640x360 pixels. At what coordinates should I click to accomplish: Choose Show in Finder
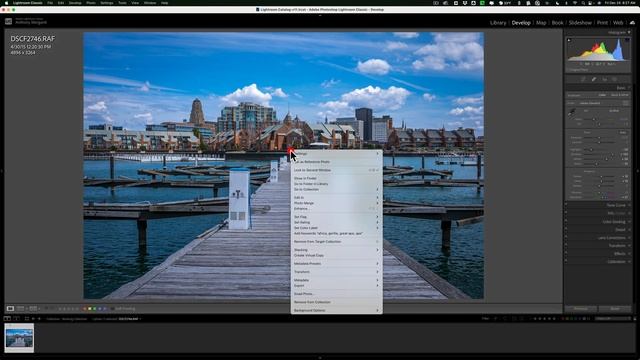[x=336, y=178]
